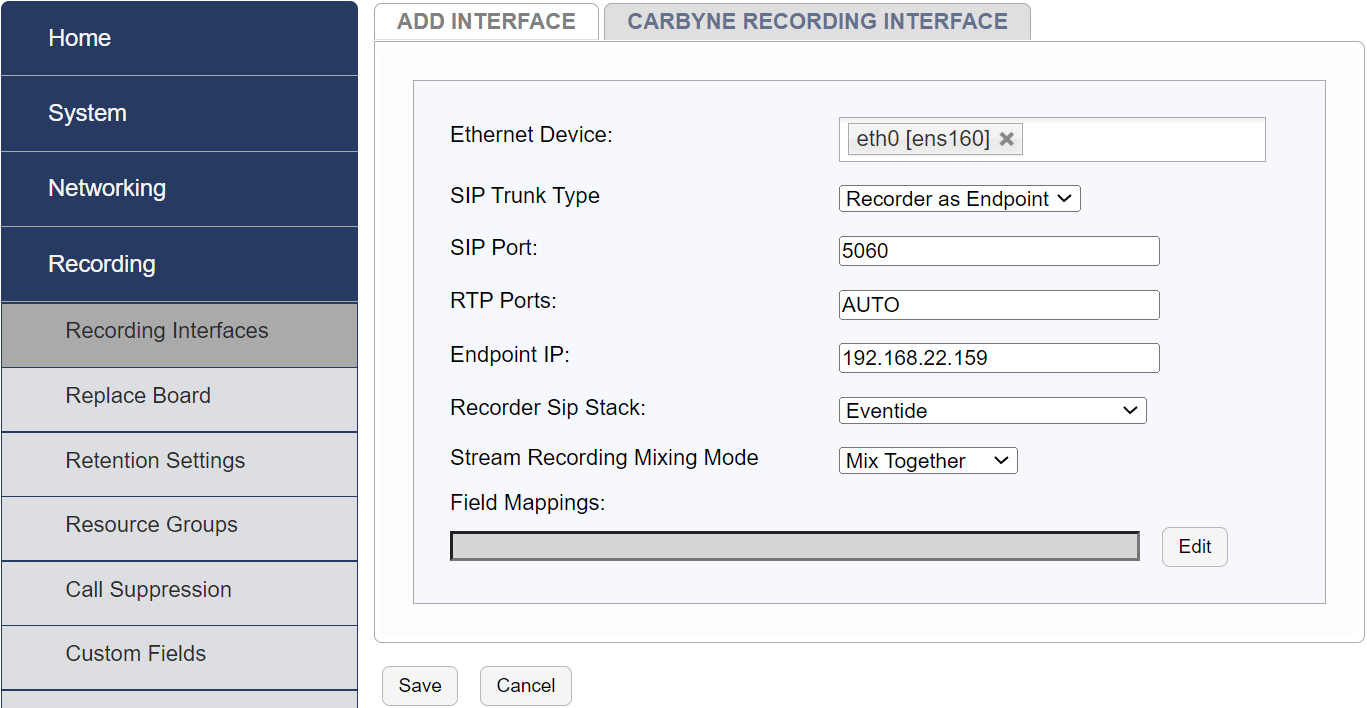Click the grayed Field Mappings text box
This screenshot has height=708, width=1367.
pyautogui.click(x=794, y=546)
